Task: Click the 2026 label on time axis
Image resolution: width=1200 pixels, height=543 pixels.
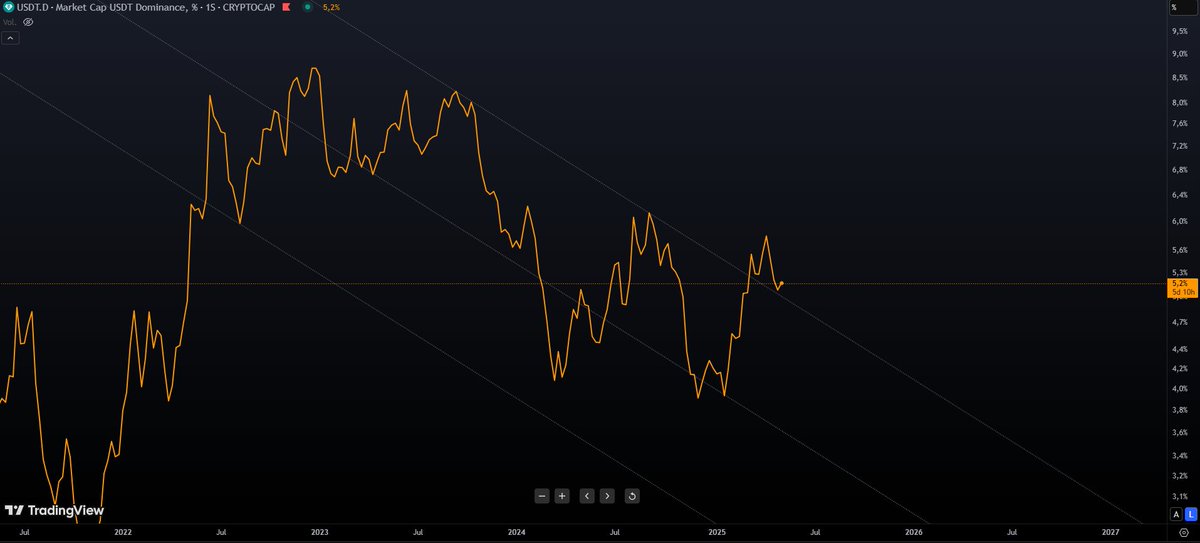Action: click(914, 534)
